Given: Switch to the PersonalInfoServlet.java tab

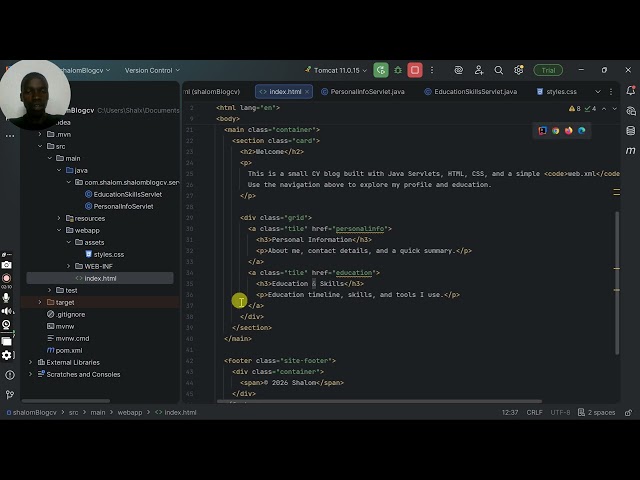Looking at the screenshot, I should click(363, 92).
